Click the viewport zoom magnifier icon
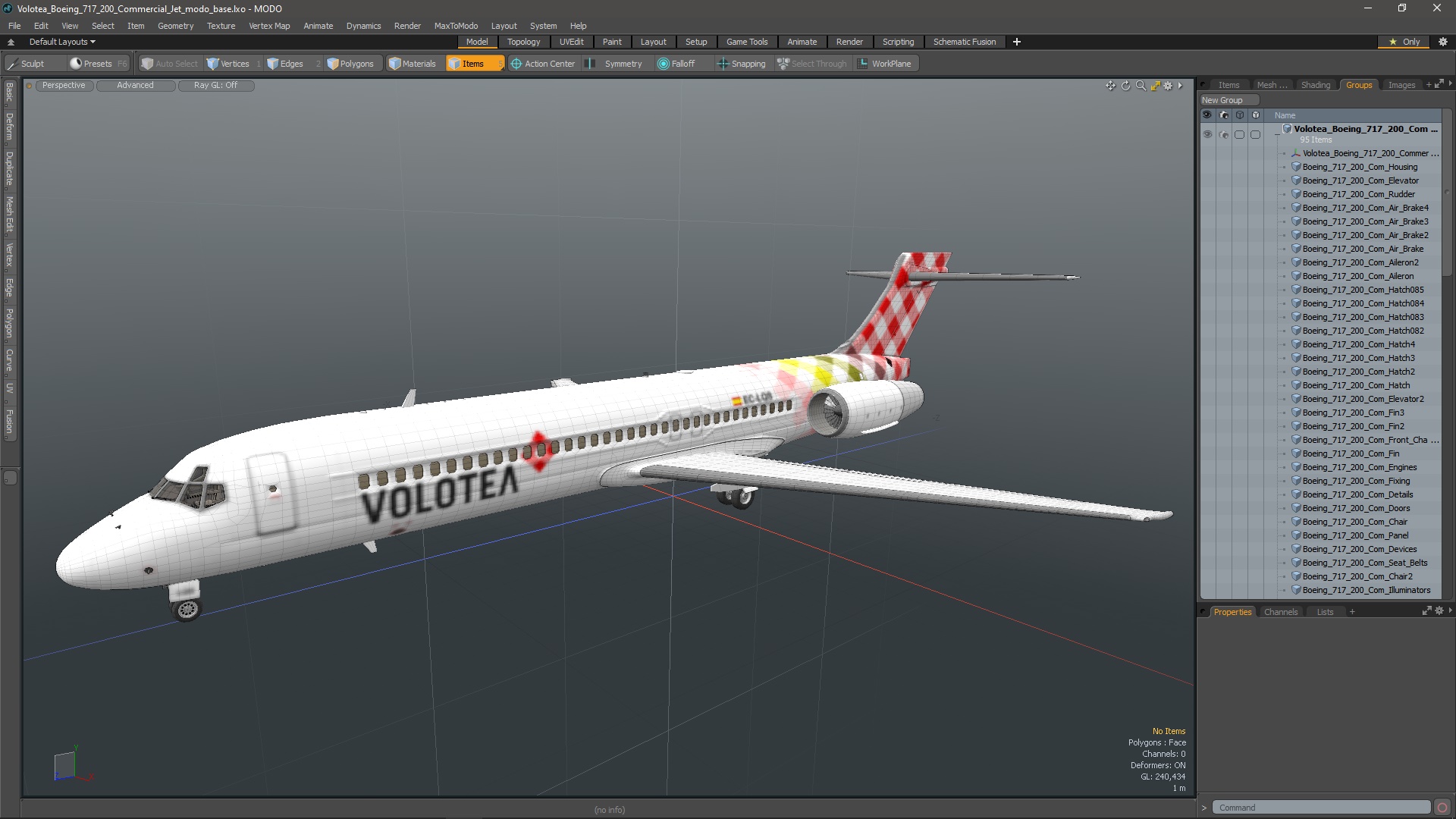 click(x=1141, y=86)
